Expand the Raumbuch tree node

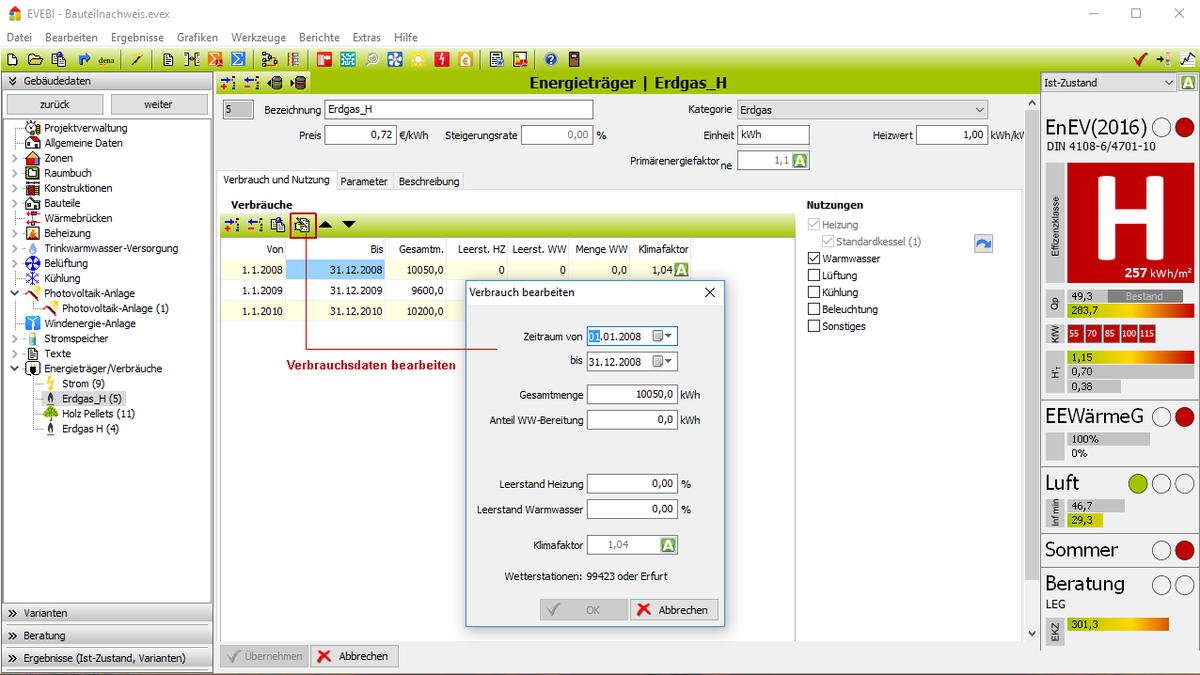point(14,173)
